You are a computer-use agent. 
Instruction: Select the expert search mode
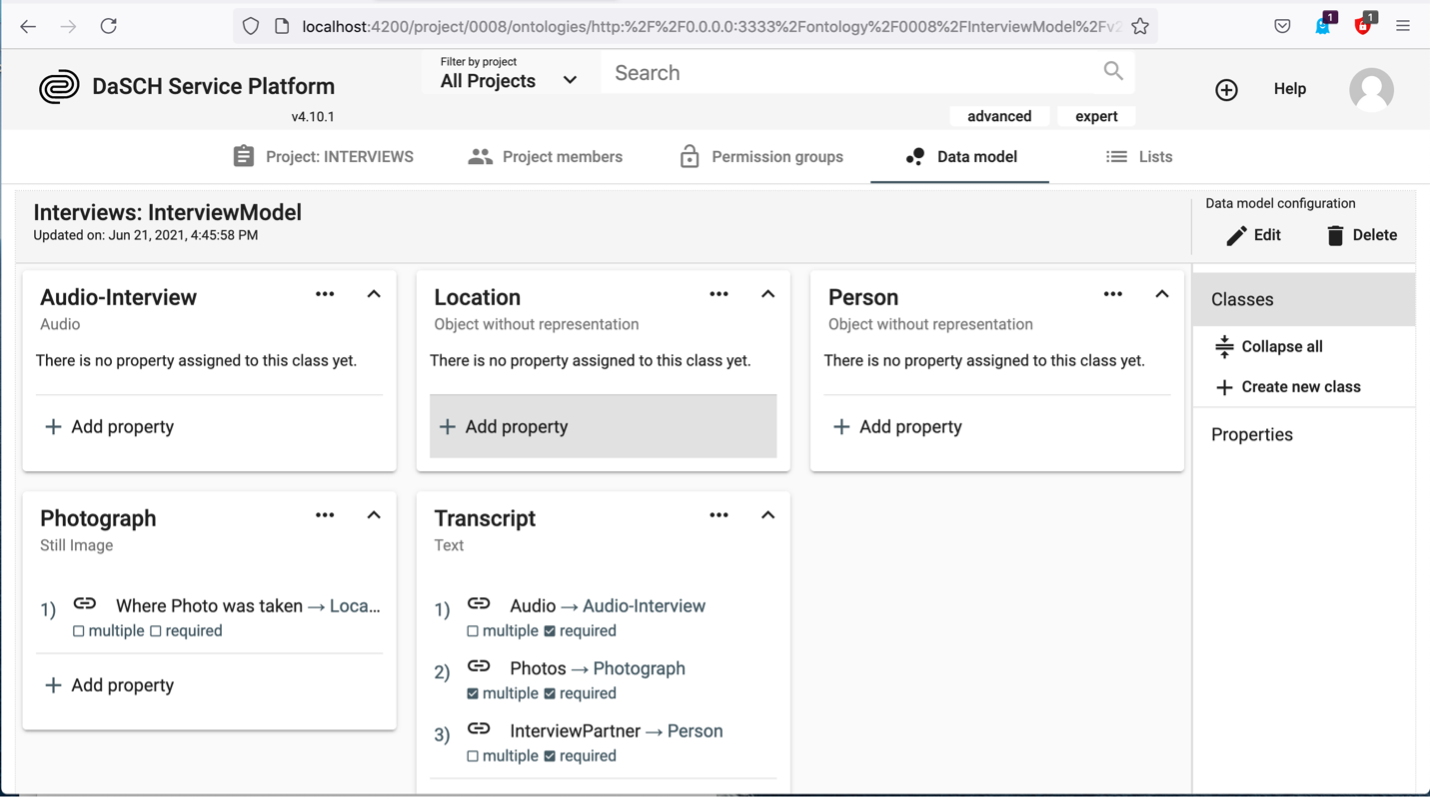point(1096,116)
